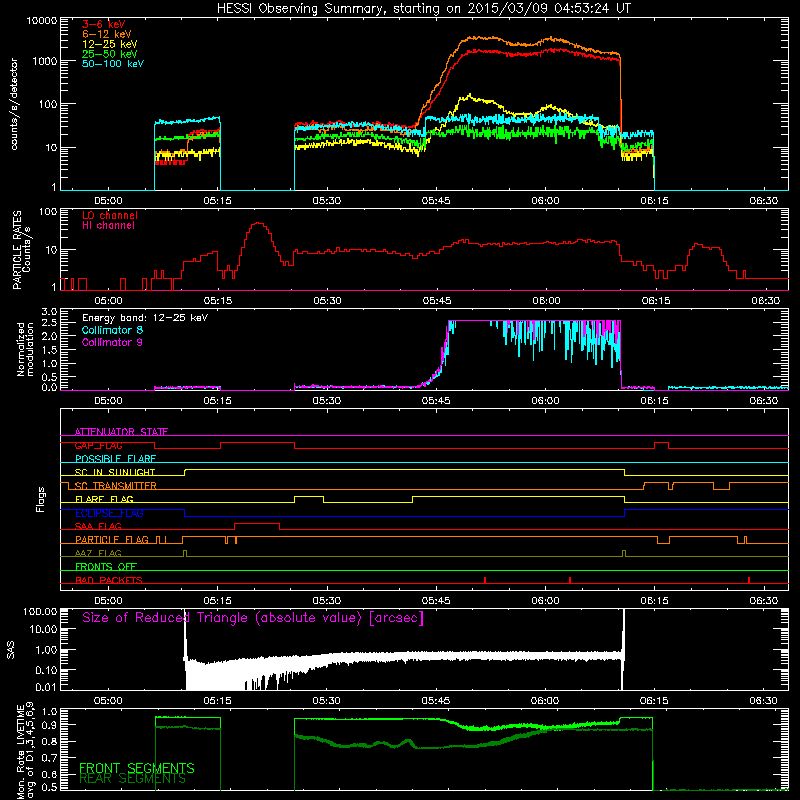Click the HI channel legend label
Screen dimensions: 800x800
click(108, 226)
